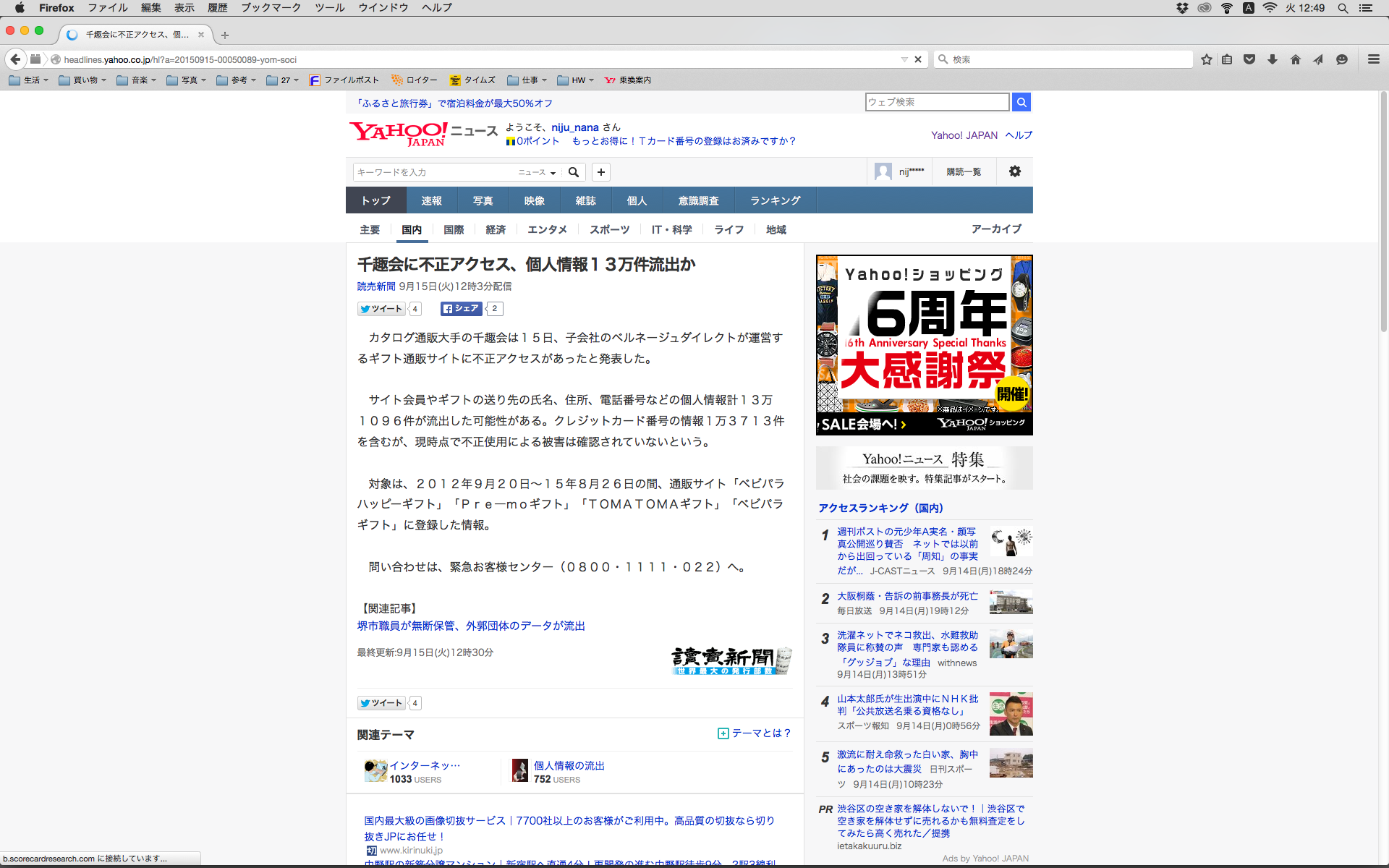The image size is (1389, 868).
Task: Open the Firefox downloads arrow icon
Action: coord(1272,59)
